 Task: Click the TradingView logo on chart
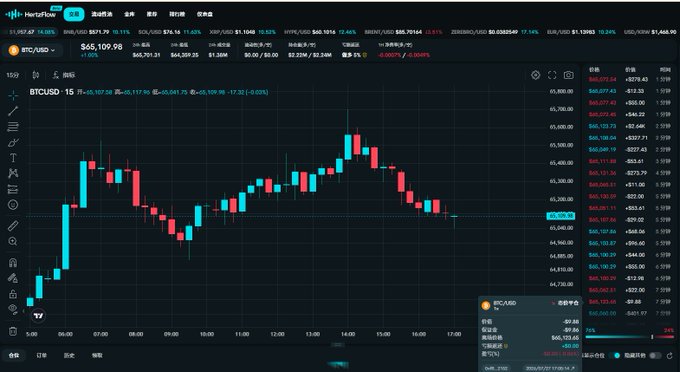39,316
